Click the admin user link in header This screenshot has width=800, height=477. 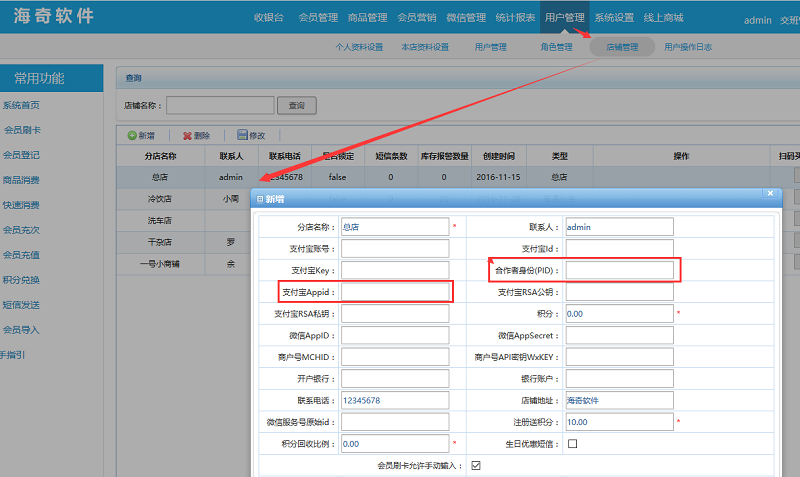point(758,20)
